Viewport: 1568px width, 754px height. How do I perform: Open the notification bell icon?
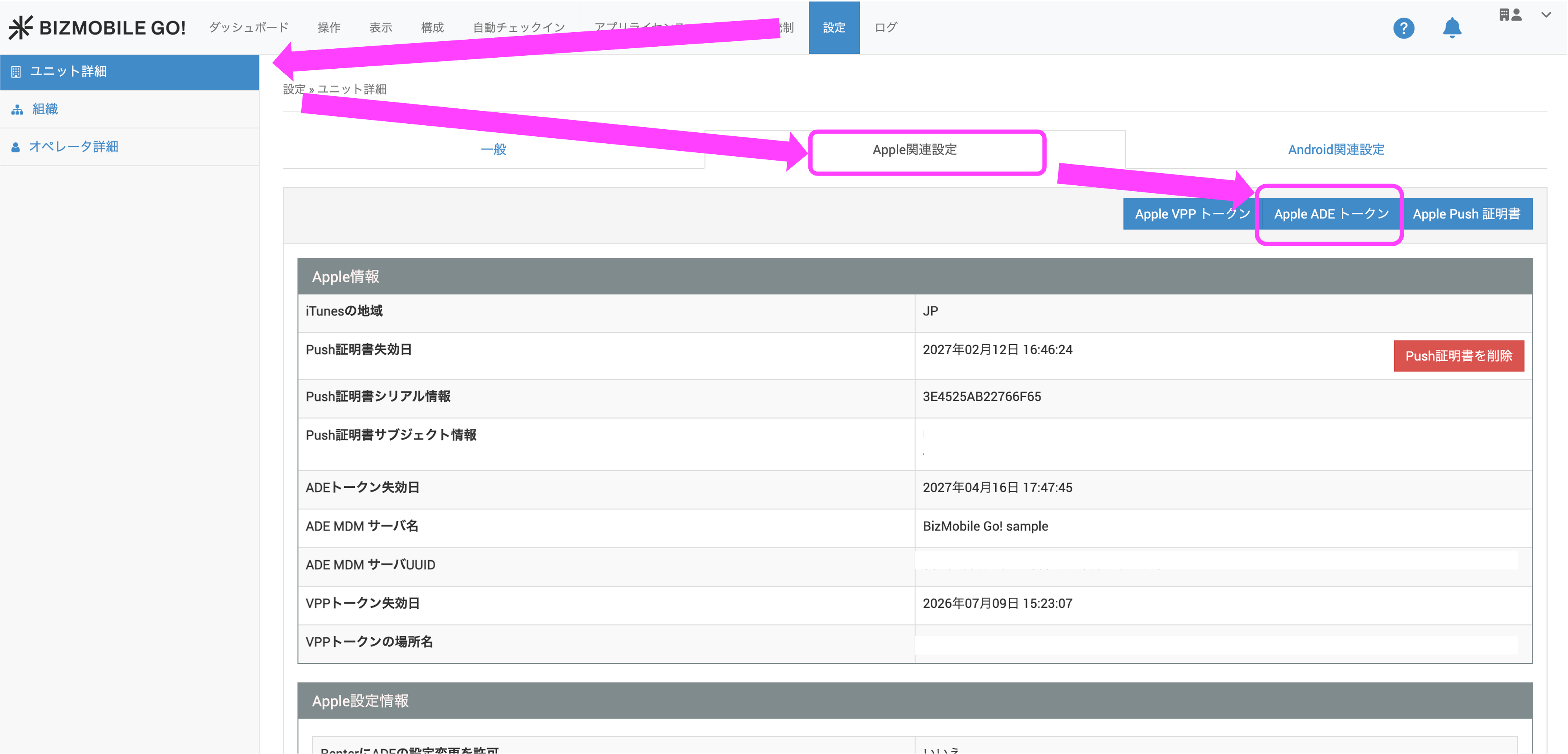pyautogui.click(x=1452, y=28)
